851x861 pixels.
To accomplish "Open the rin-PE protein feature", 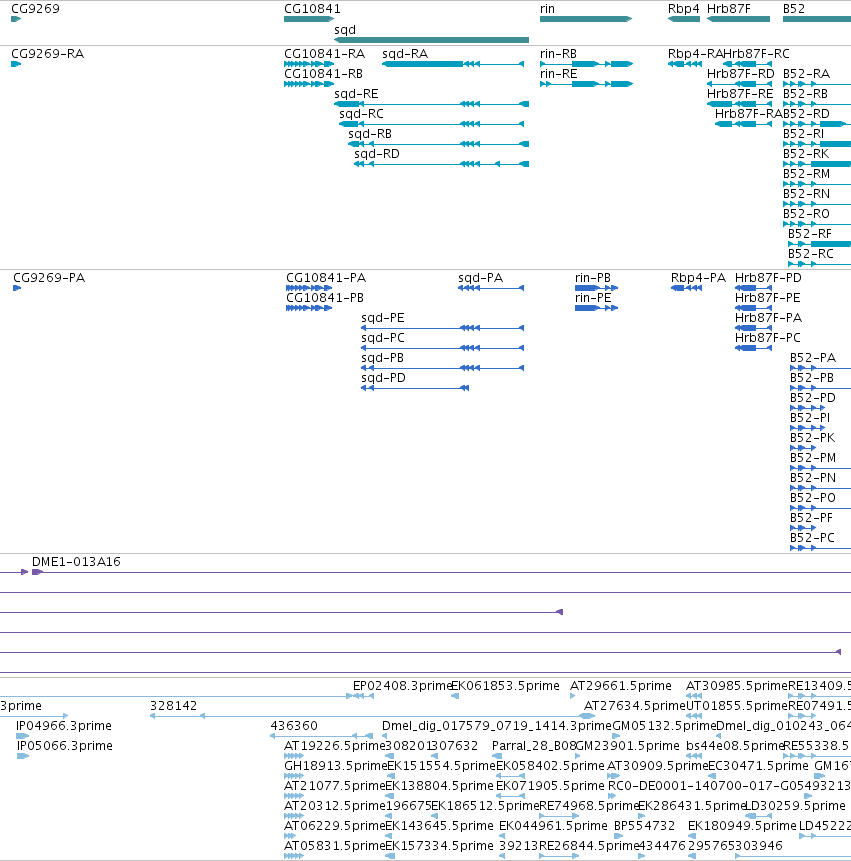I will (x=596, y=308).
